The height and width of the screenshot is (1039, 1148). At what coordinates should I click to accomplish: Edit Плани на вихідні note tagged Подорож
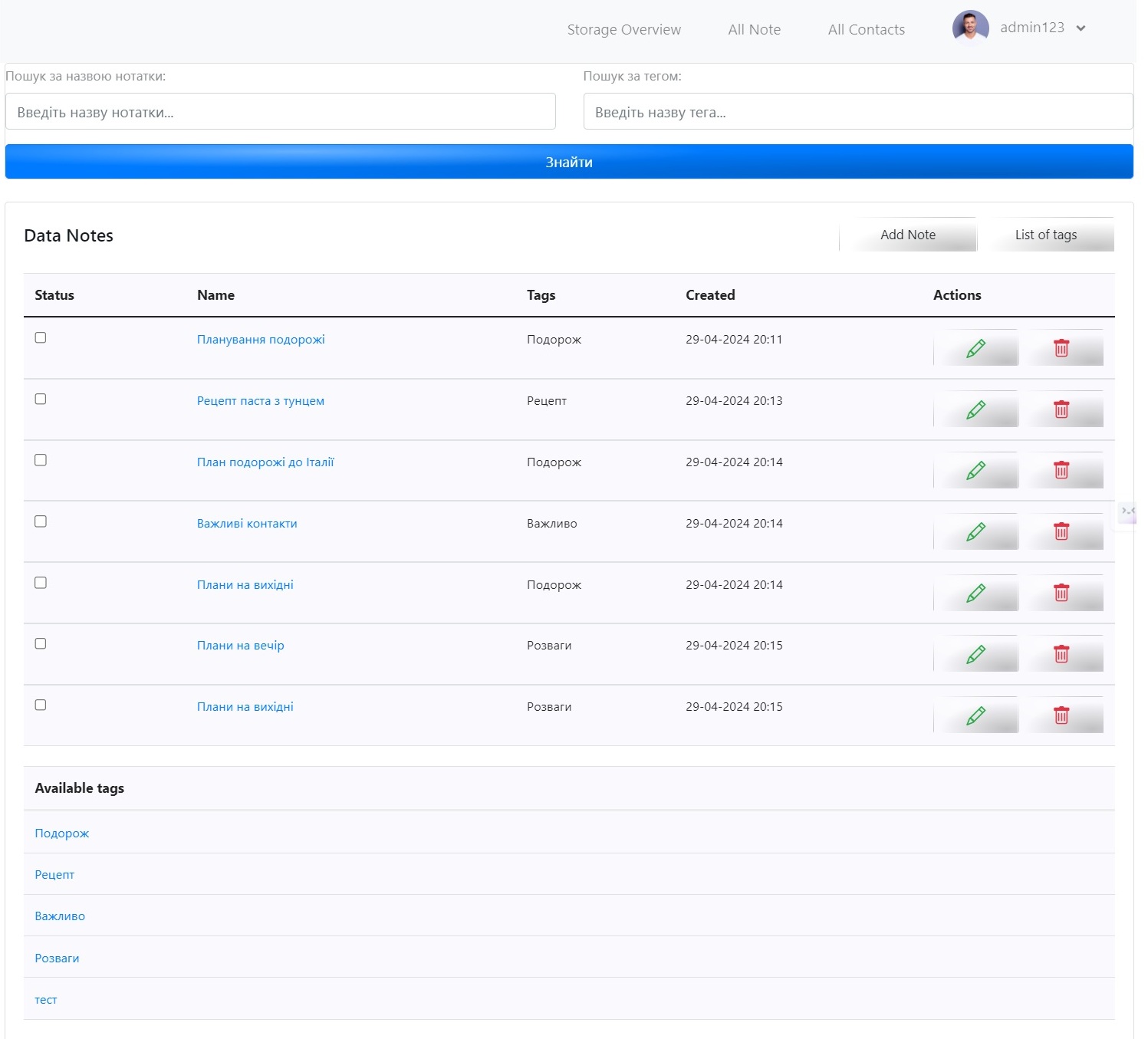coord(975,593)
